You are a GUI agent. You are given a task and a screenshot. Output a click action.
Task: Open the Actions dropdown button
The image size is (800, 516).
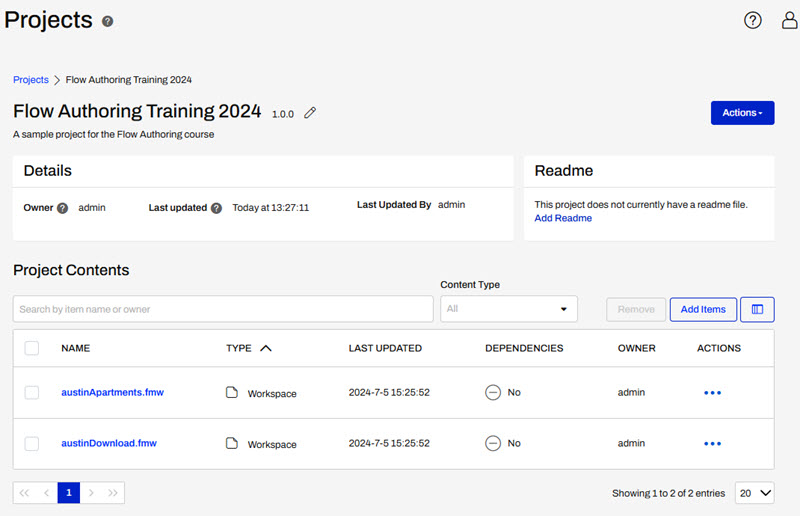pyautogui.click(x=742, y=113)
